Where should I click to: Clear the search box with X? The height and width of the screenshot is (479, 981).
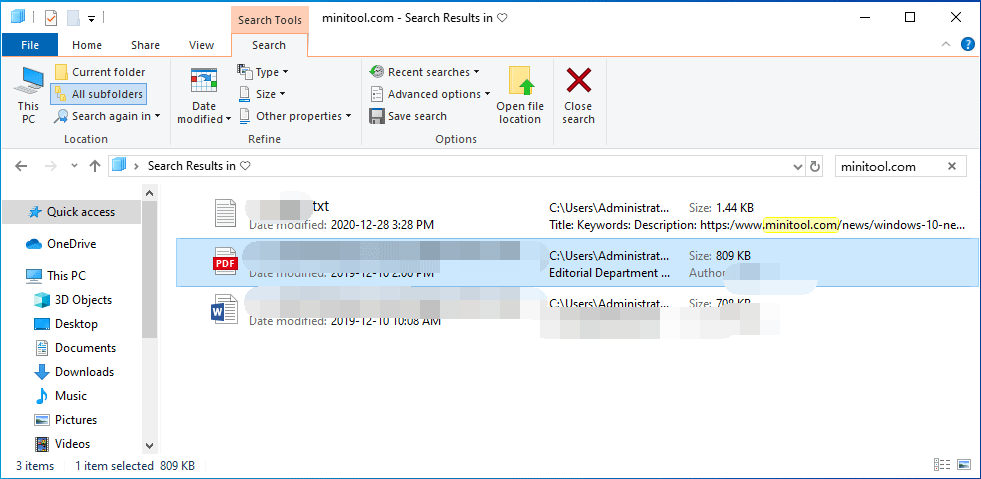coord(952,166)
